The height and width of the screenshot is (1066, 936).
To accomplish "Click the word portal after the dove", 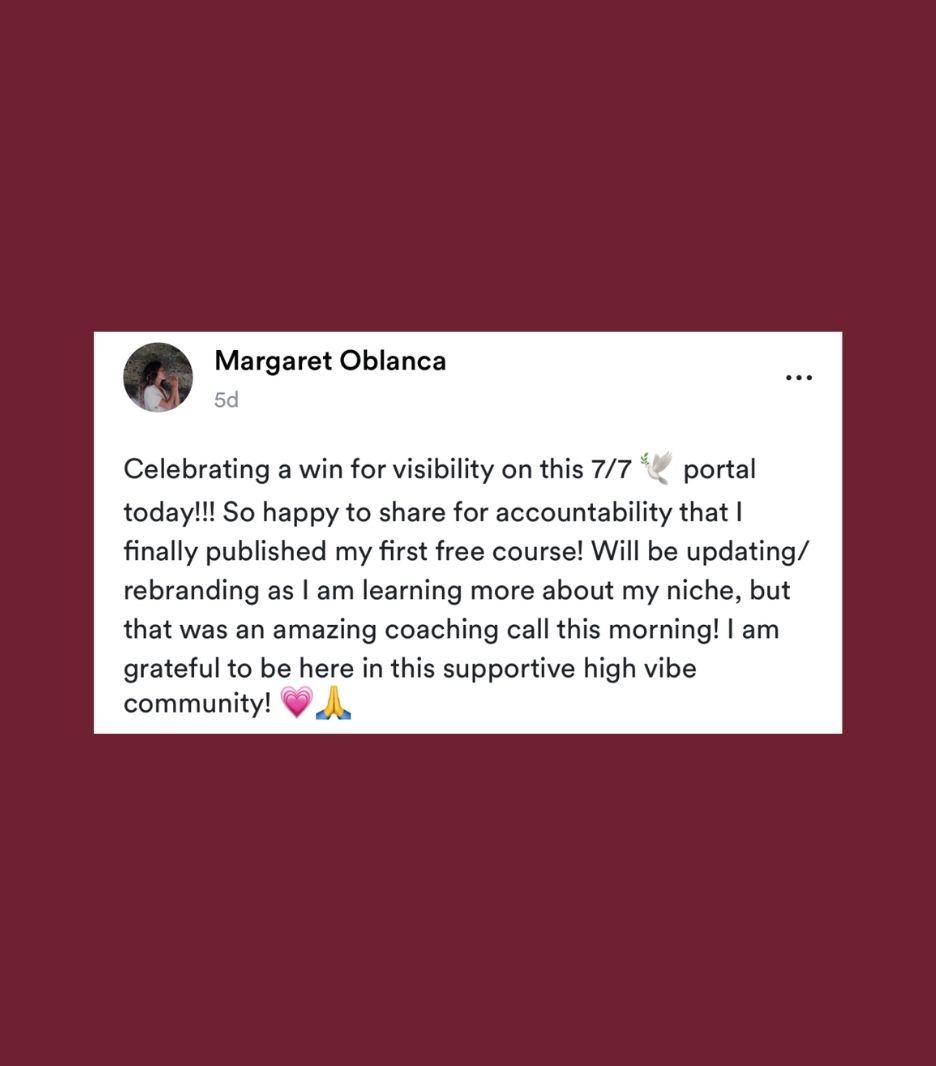I will [719, 470].
